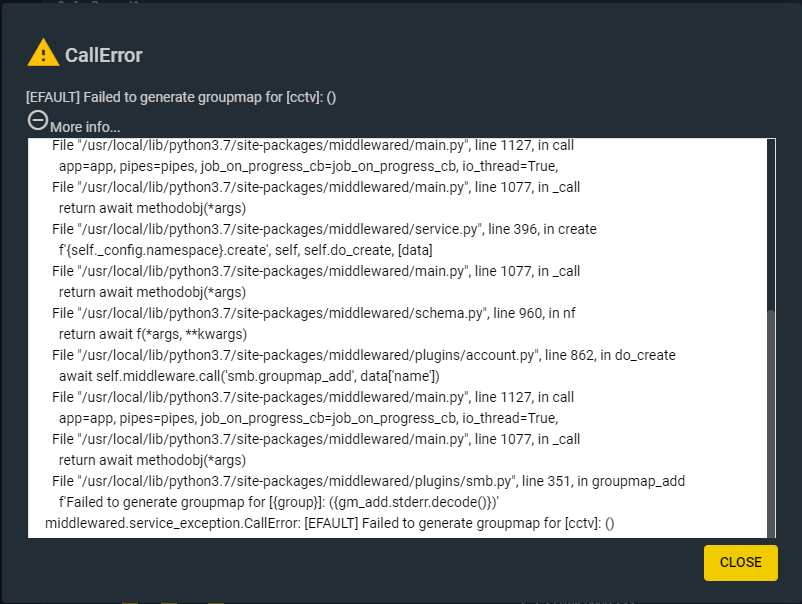Screen dimensions: 802x604
Task: Click the schema.py line 960 traceback entry
Action: 314,313
